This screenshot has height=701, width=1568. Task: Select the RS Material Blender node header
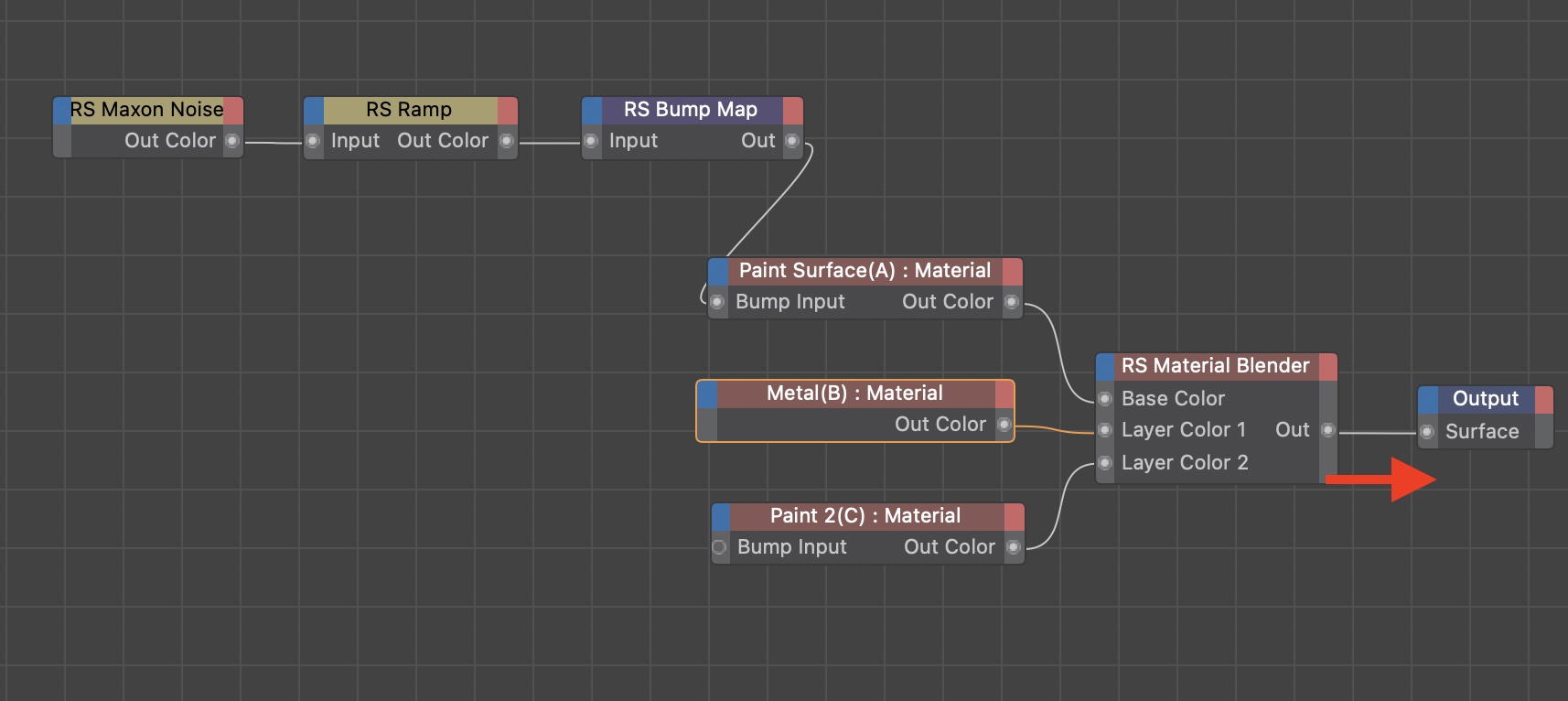[x=1215, y=366]
